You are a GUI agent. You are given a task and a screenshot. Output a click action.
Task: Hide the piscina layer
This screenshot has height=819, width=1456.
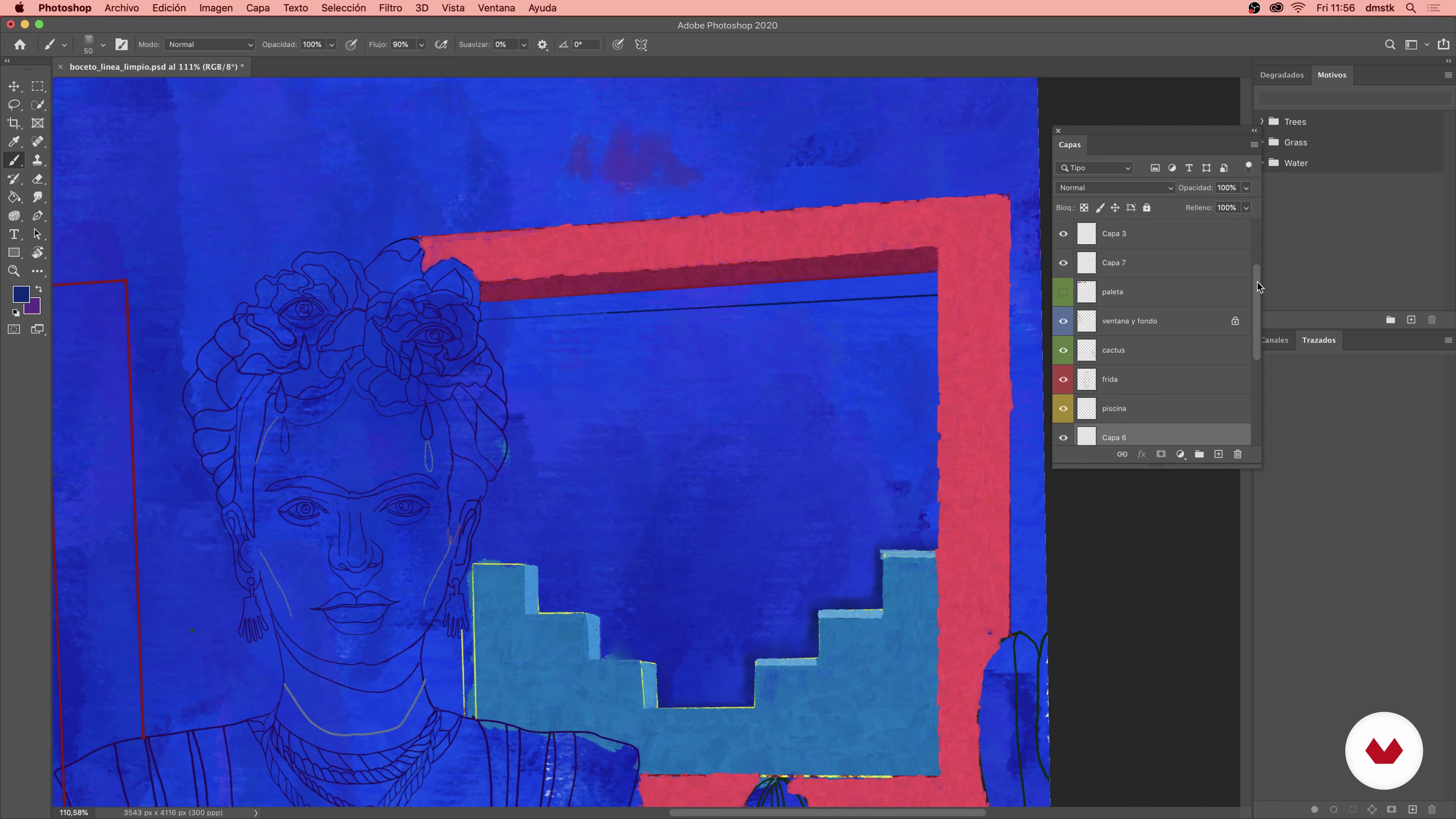coord(1063,409)
